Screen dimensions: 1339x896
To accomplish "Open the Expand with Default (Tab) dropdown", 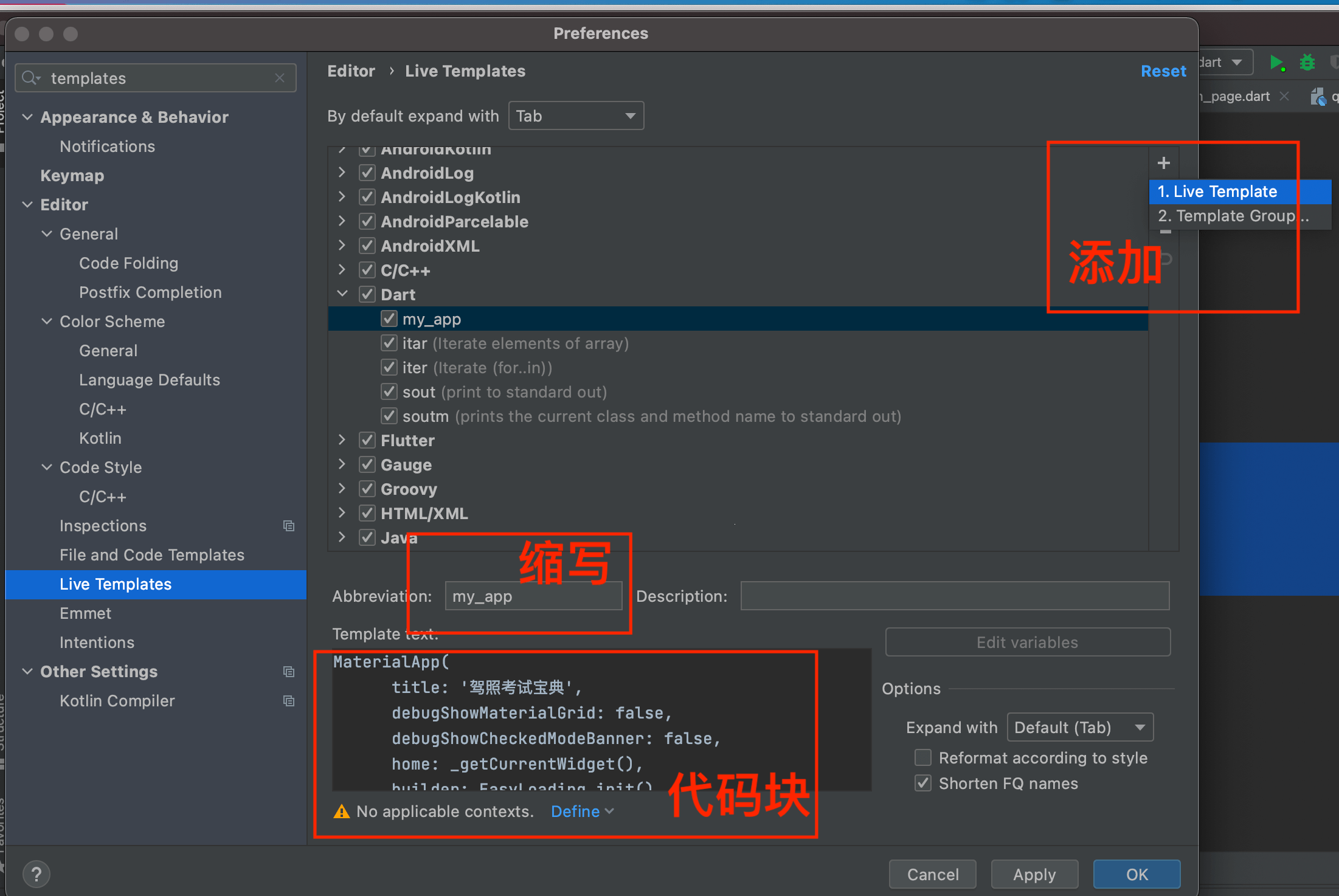I will coord(1079,727).
